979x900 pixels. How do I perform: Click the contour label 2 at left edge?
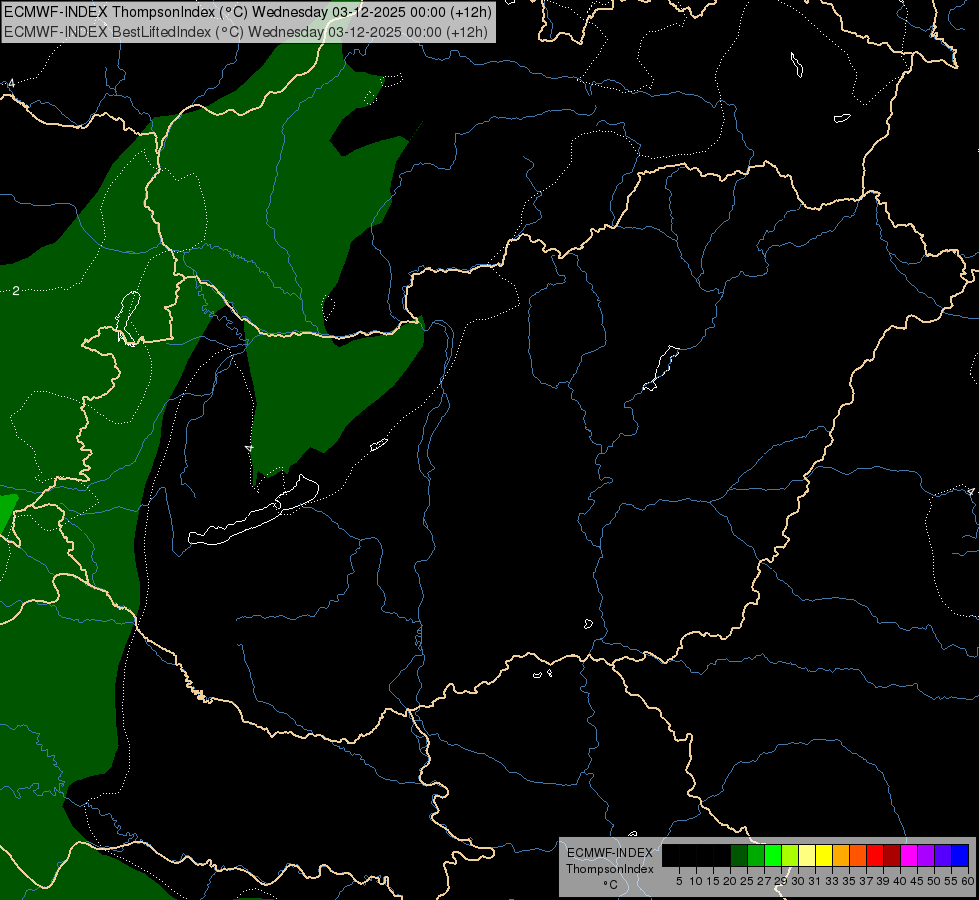tap(16, 291)
